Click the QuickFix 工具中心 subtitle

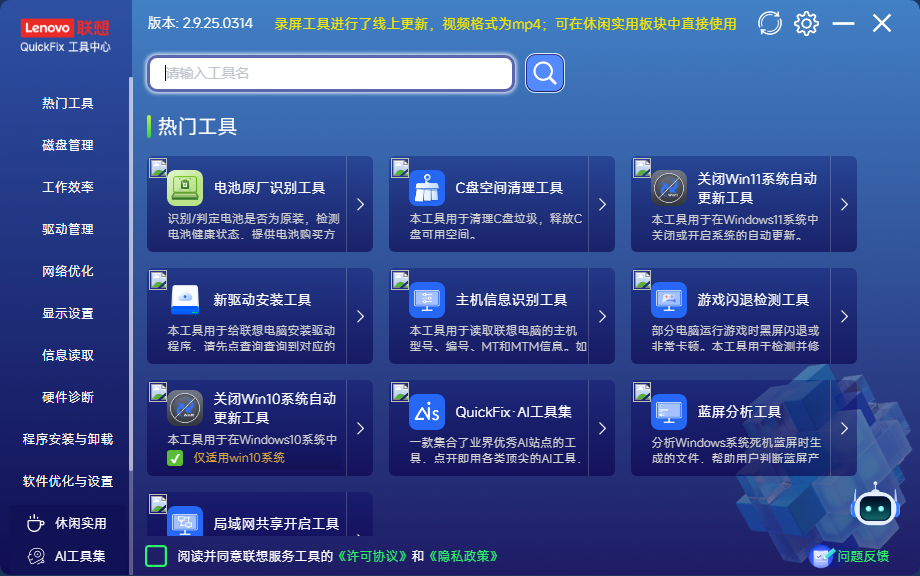[65, 47]
